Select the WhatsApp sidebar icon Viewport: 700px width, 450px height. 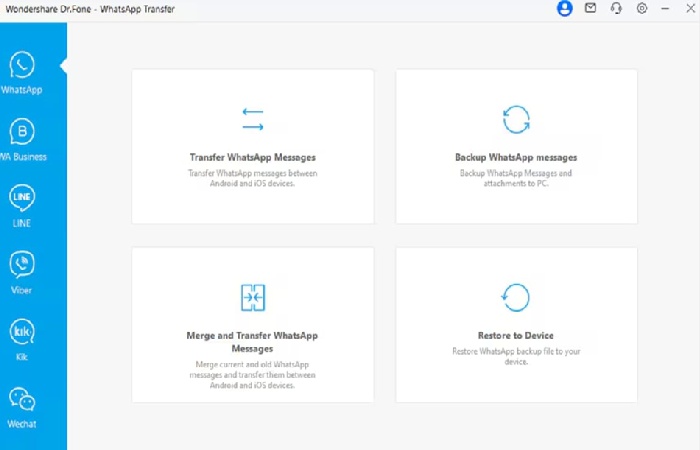[22, 65]
